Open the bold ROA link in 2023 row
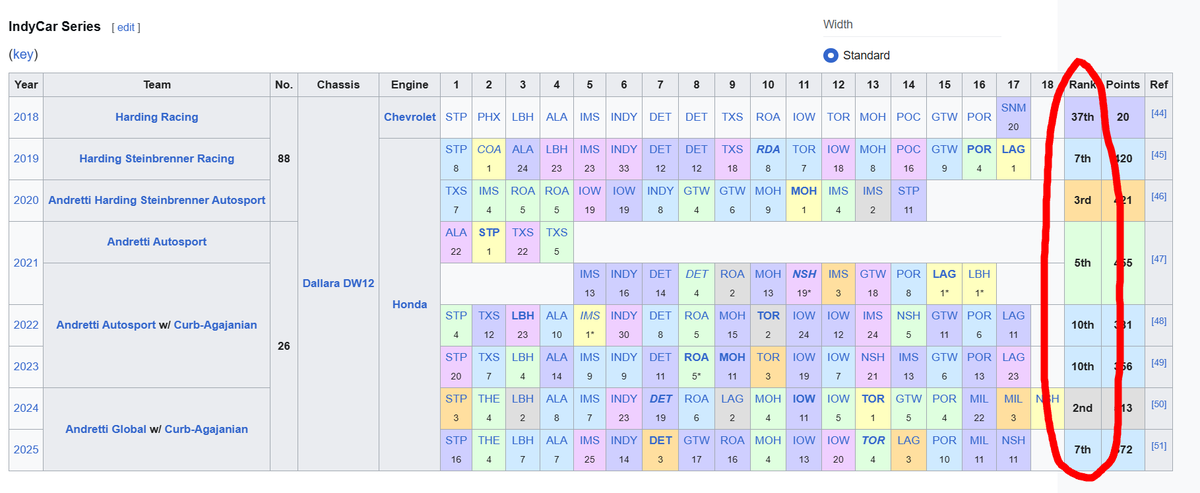This screenshot has width=1200, height=493. [x=696, y=357]
